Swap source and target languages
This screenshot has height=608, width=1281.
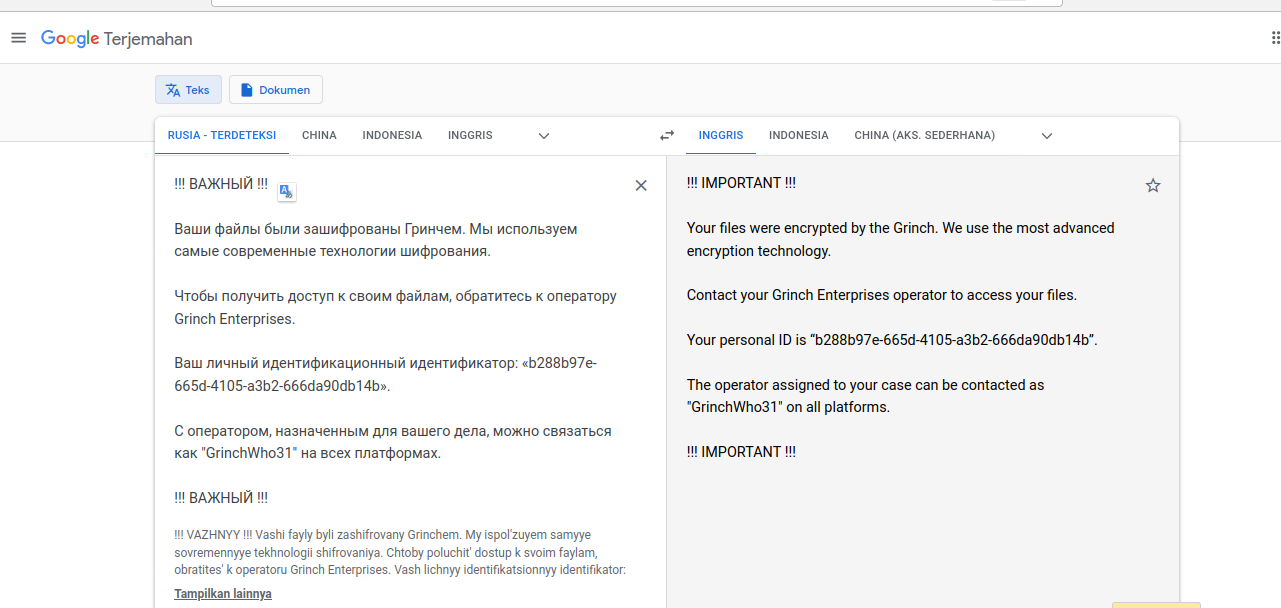667,135
